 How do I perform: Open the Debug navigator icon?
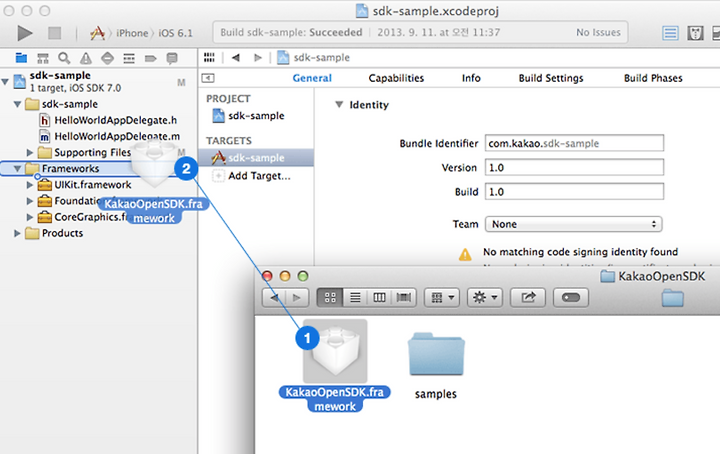point(129,58)
